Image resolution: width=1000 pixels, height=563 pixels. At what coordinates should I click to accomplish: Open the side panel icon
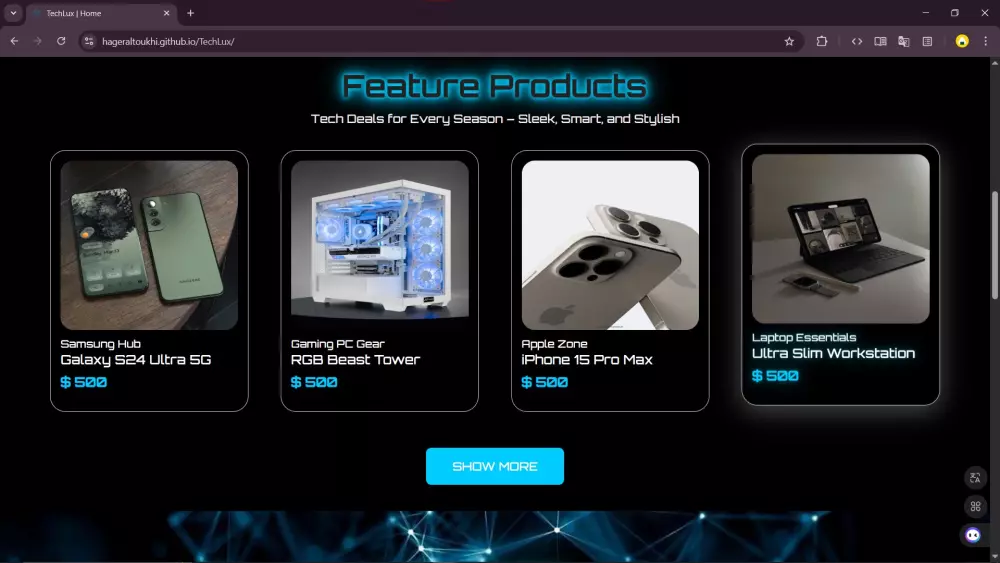pos(927,41)
